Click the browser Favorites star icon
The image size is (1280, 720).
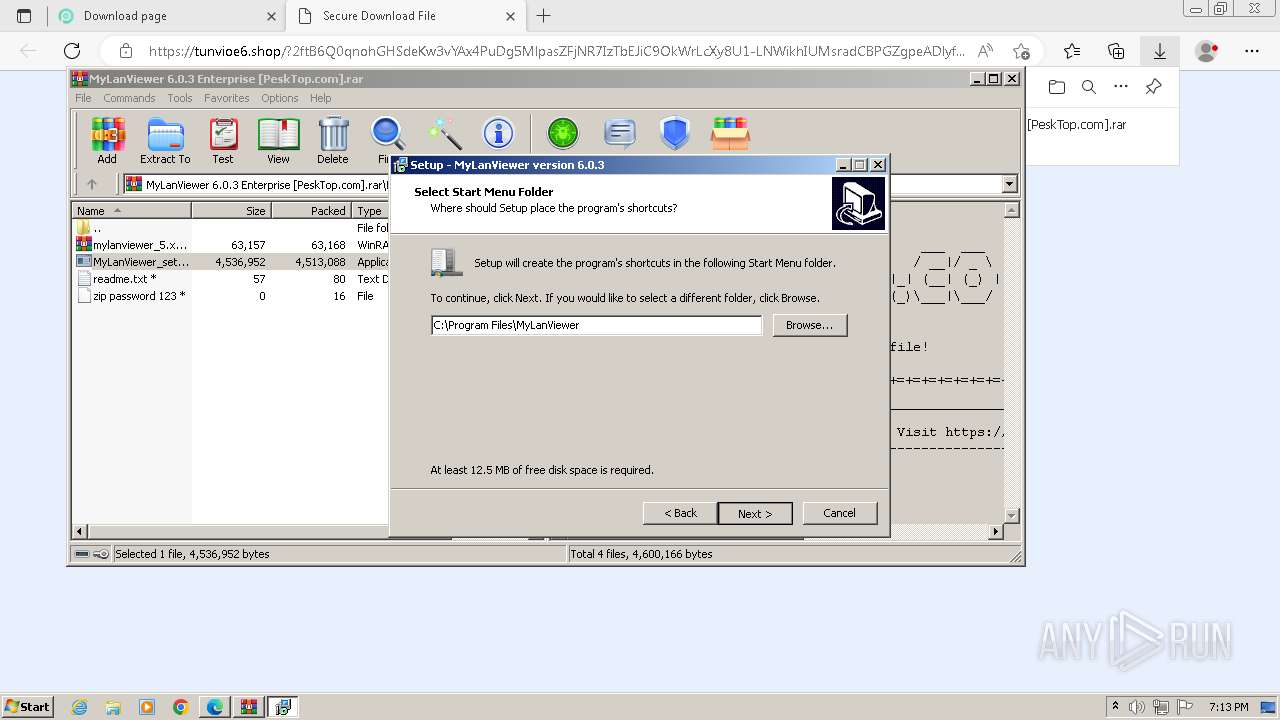tap(1072, 51)
